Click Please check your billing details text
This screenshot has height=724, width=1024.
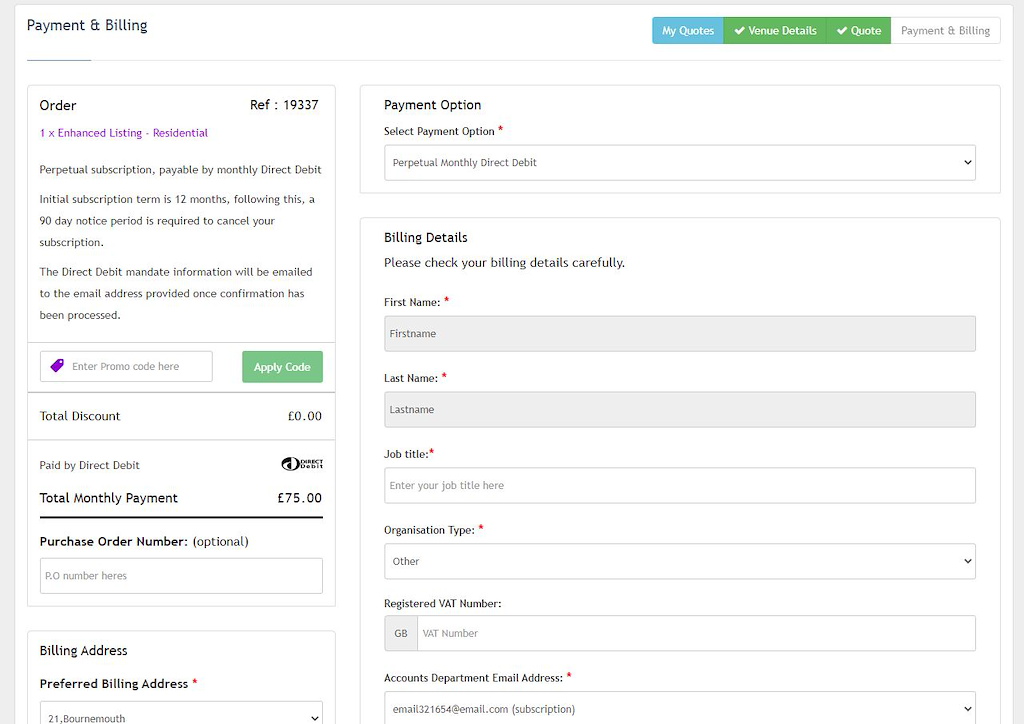(504, 262)
